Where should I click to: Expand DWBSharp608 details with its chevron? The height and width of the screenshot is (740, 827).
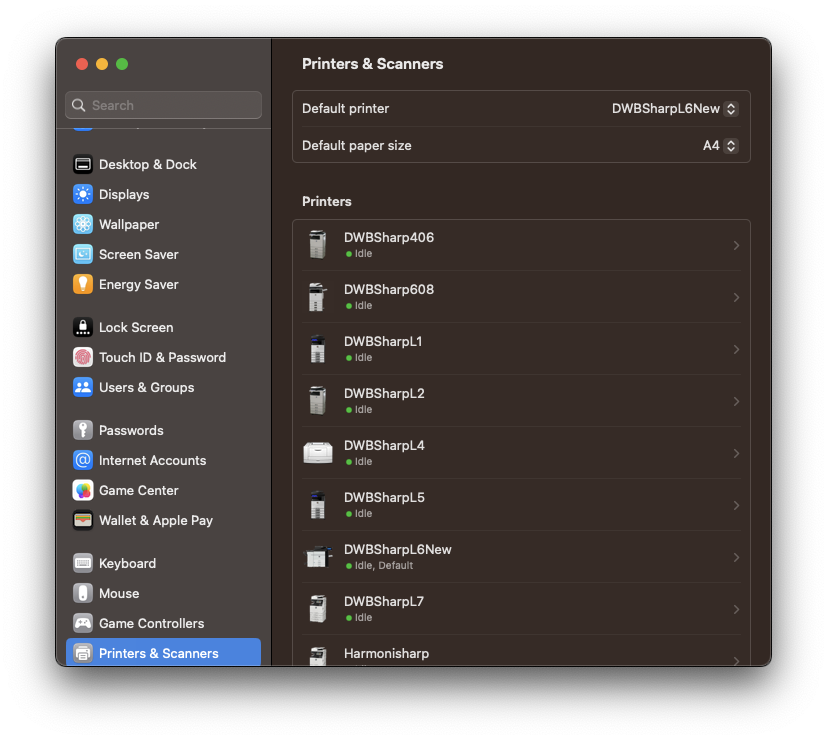pos(736,297)
